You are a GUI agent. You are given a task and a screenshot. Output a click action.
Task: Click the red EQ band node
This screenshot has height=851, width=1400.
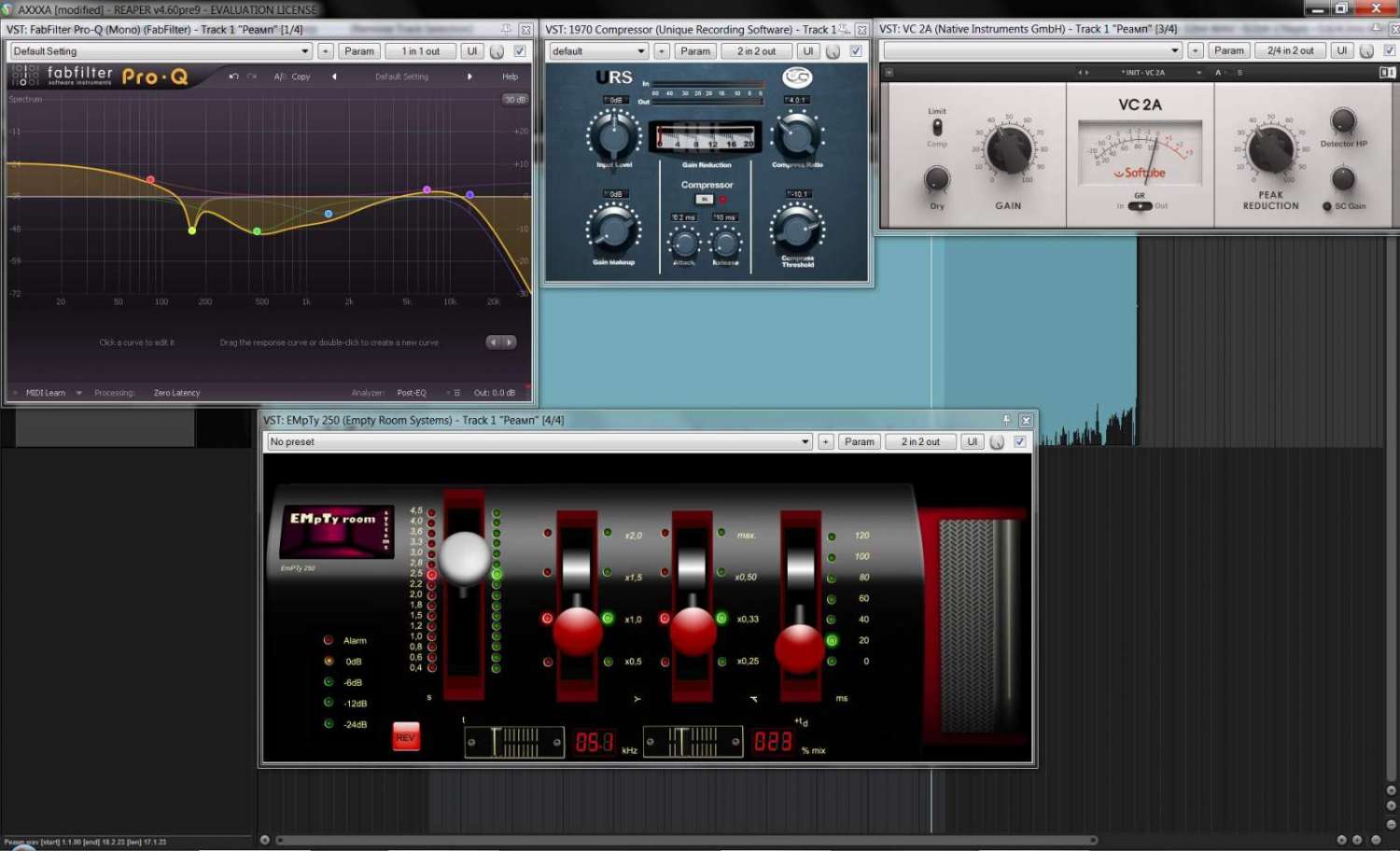pyautogui.click(x=150, y=179)
